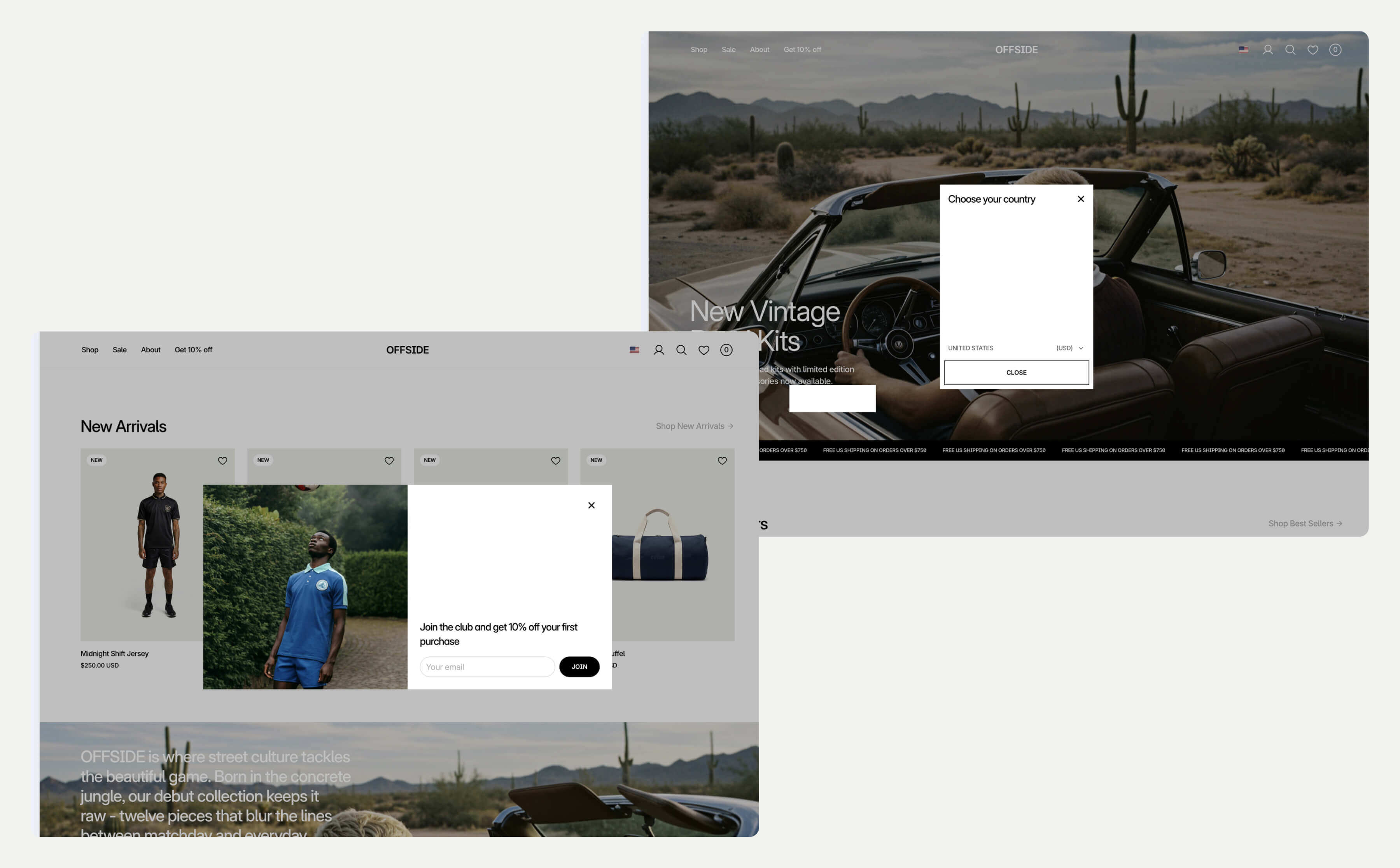Follow the Shop New Arrivals link
Image resolution: width=1400 pixels, height=868 pixels.
point(694,426)
